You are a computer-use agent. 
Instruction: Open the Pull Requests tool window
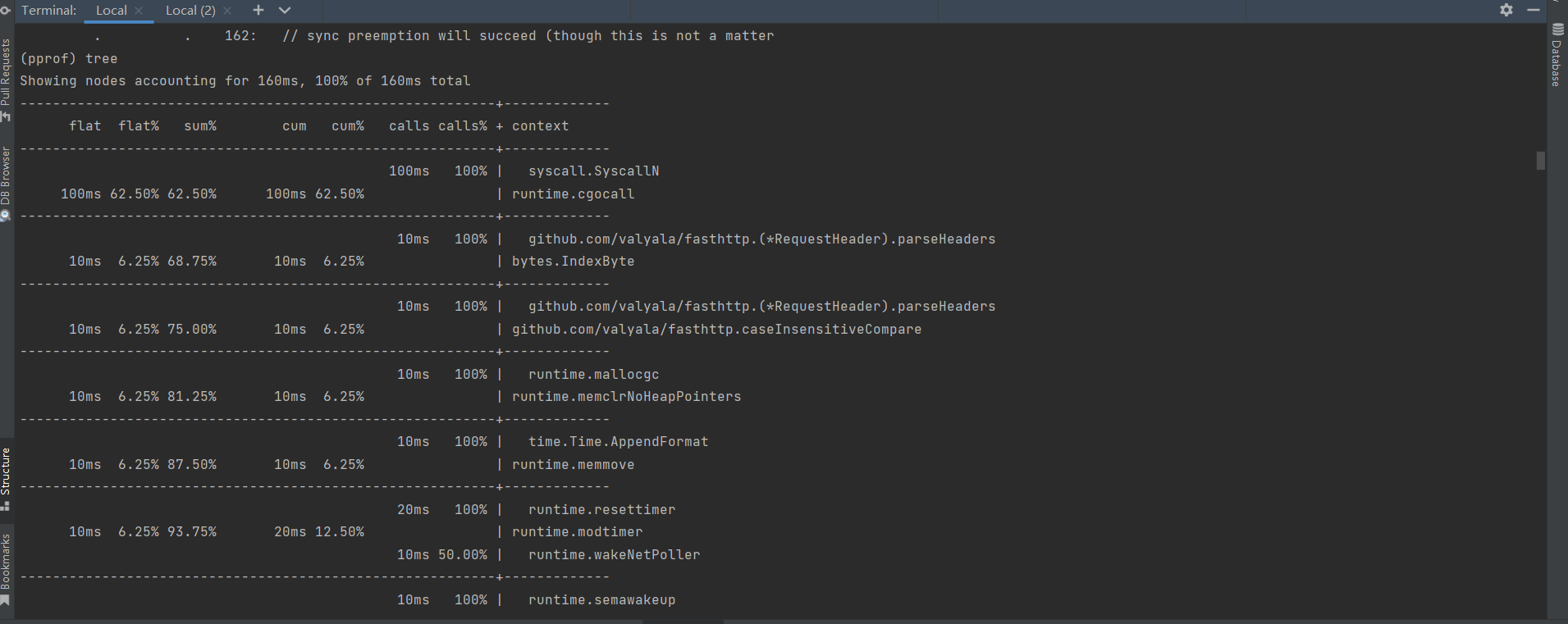(x=6, y=74)
